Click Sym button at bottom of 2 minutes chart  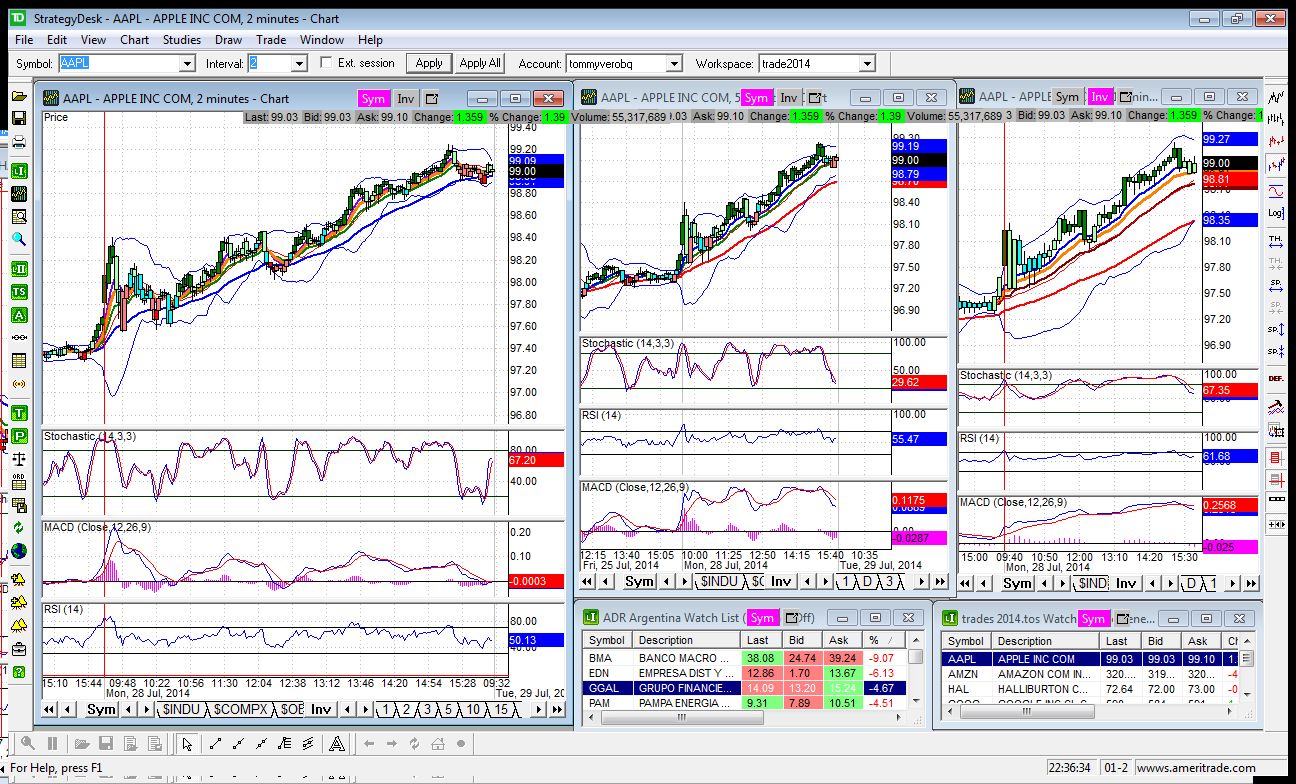pyautogui.click(x=101, y=709)
